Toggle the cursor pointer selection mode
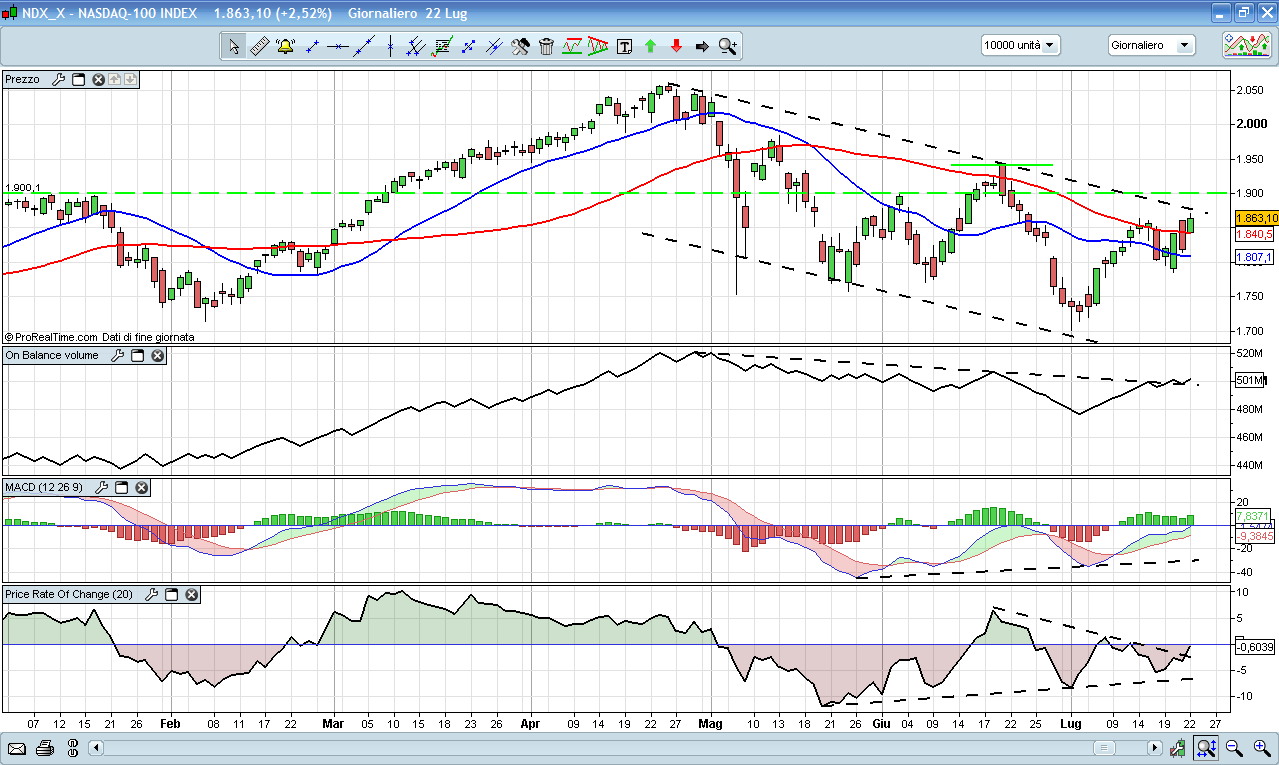Viewport: 1279px width, 765px height. pos(233,46)
